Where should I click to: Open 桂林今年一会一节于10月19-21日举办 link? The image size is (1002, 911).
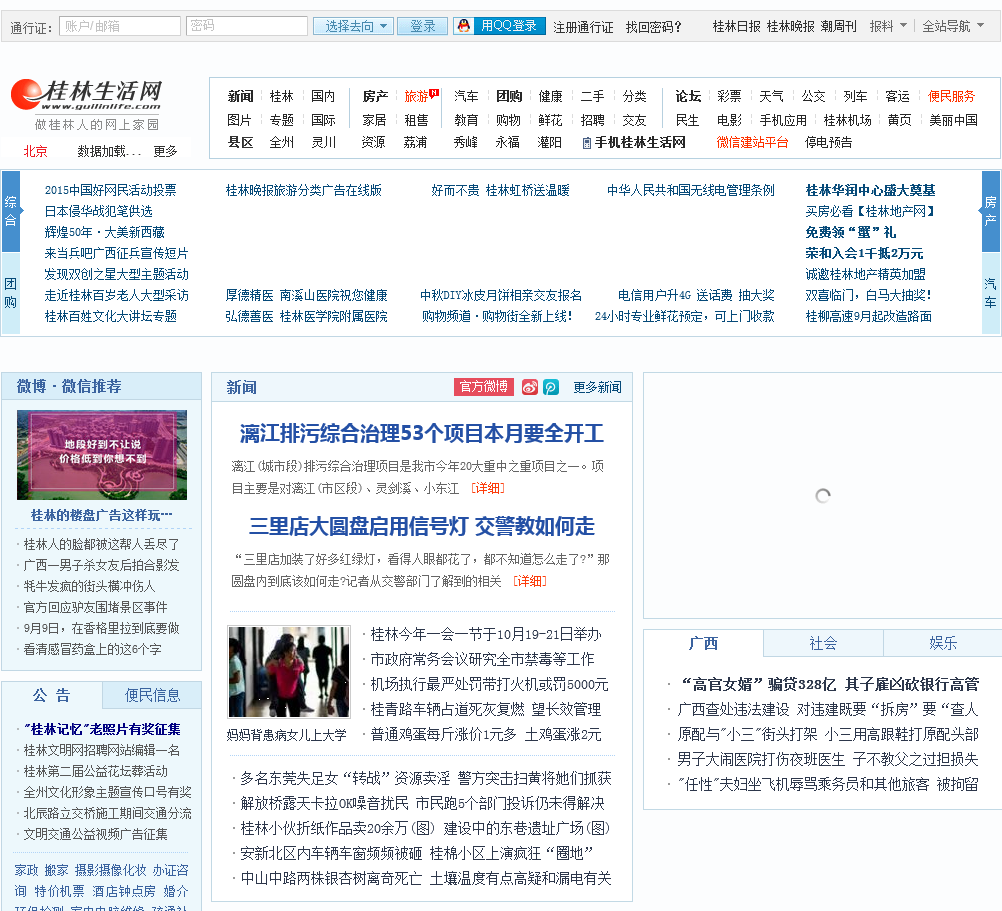pos(486,634)
